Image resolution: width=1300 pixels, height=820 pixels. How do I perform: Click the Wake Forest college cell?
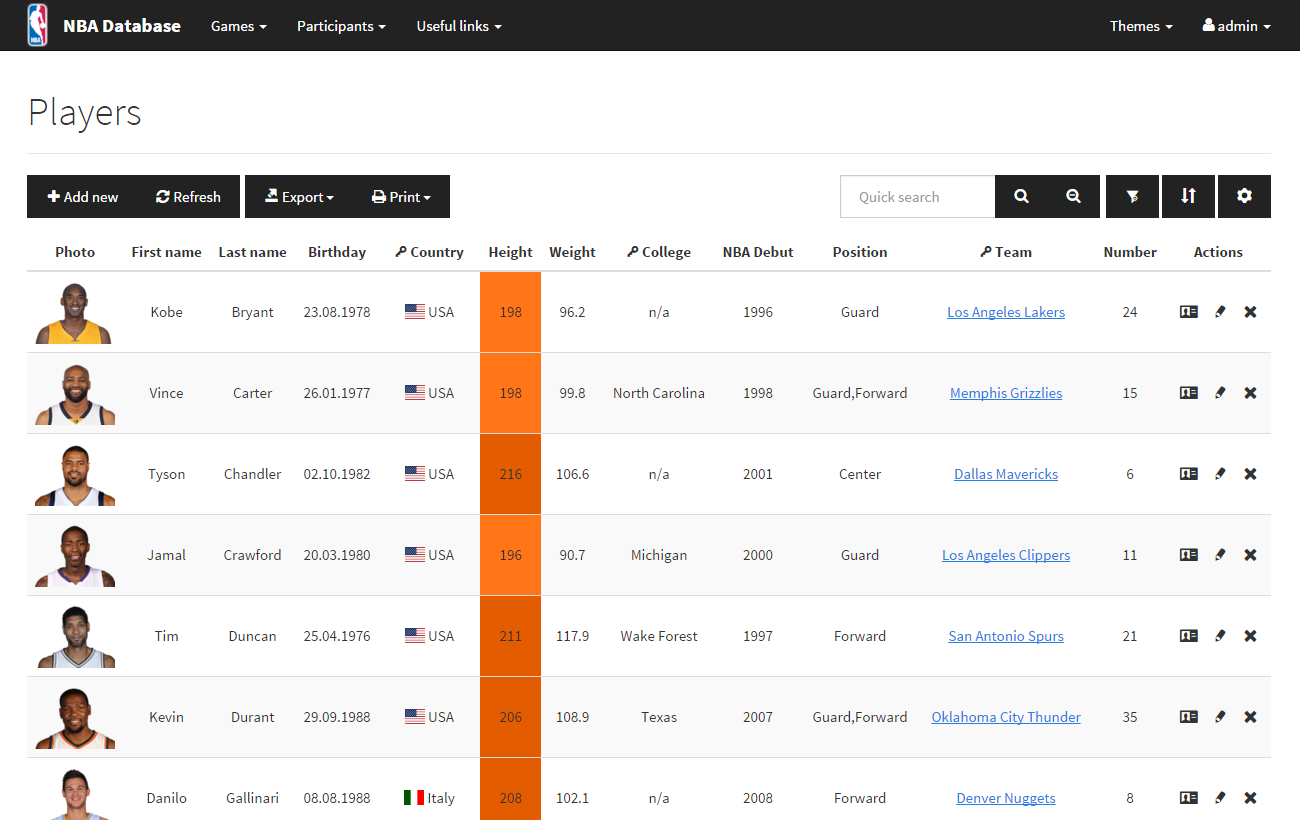click(x=659, y=636)
